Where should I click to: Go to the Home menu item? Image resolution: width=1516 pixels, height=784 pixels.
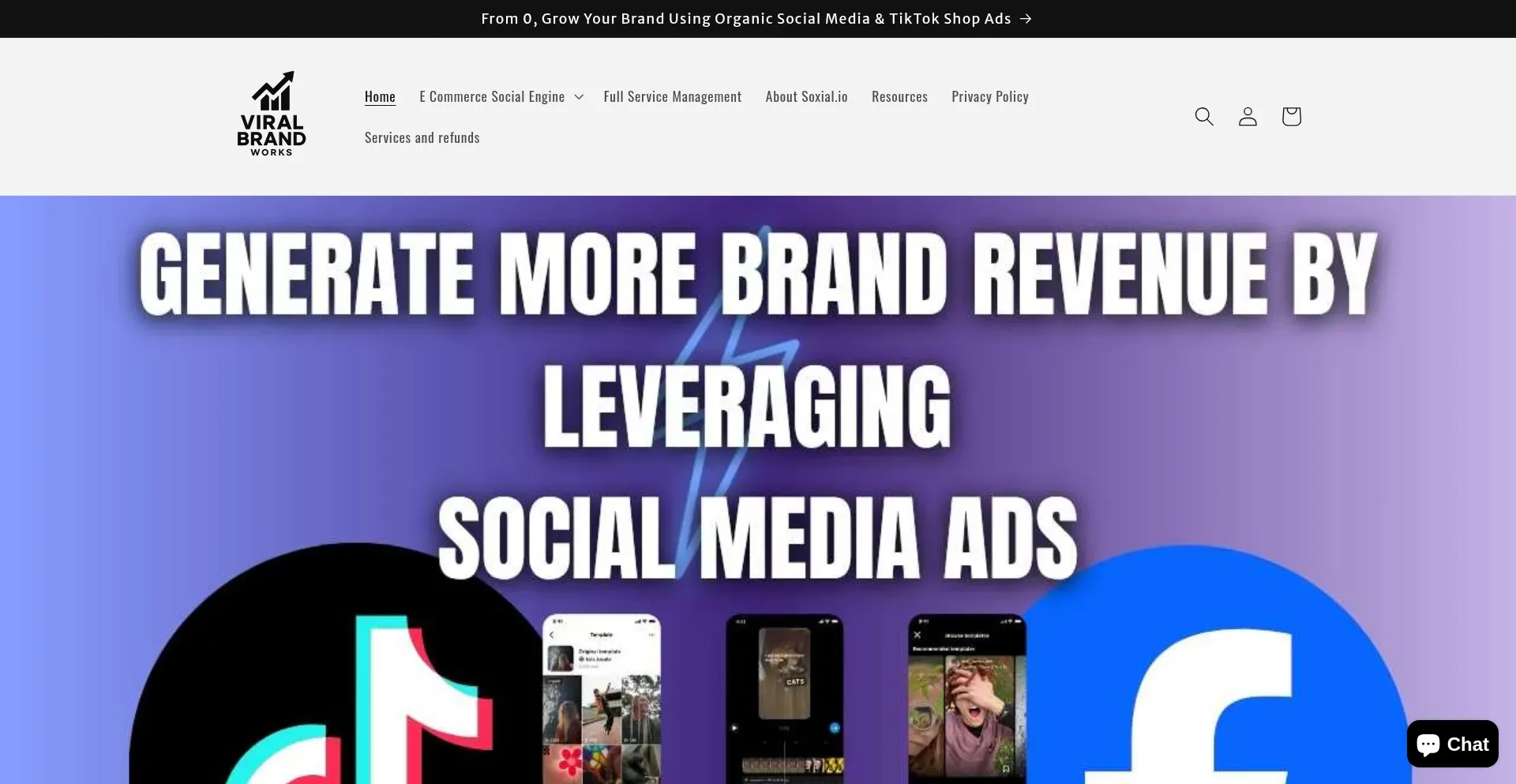(x=380, y=96)
